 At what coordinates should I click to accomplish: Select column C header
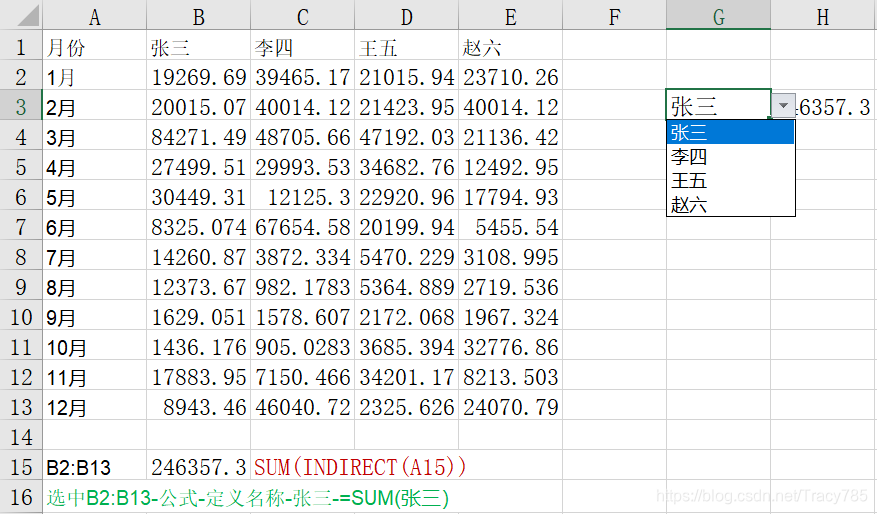pos(303,16)
